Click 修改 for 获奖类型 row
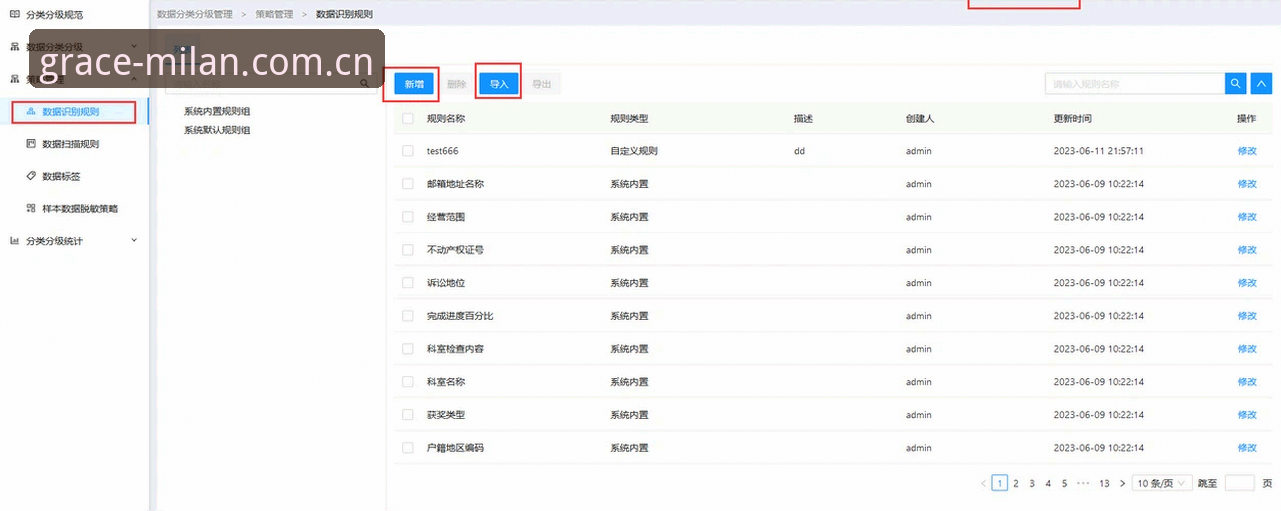Screen dimensions: 1281x511 pos(1247,415)
